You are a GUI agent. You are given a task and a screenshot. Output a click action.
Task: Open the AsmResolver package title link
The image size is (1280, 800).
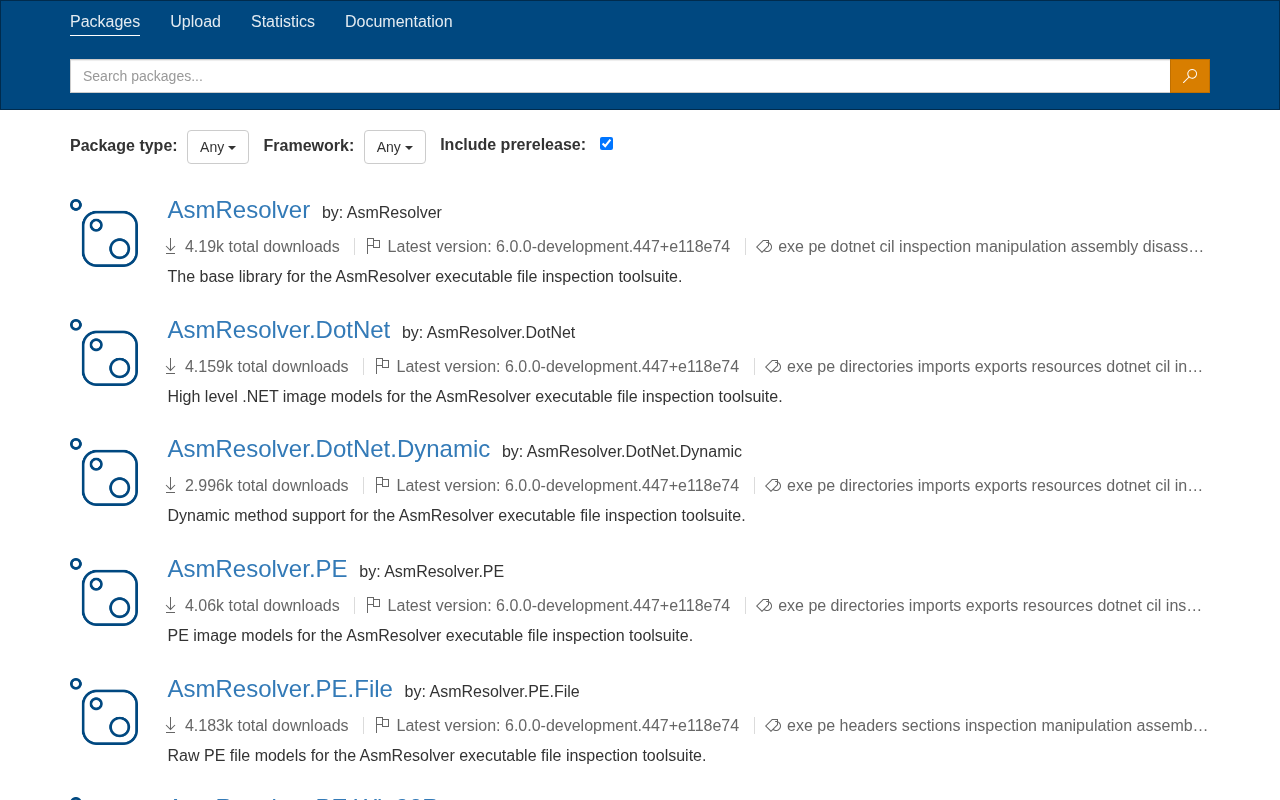point(239,210)
